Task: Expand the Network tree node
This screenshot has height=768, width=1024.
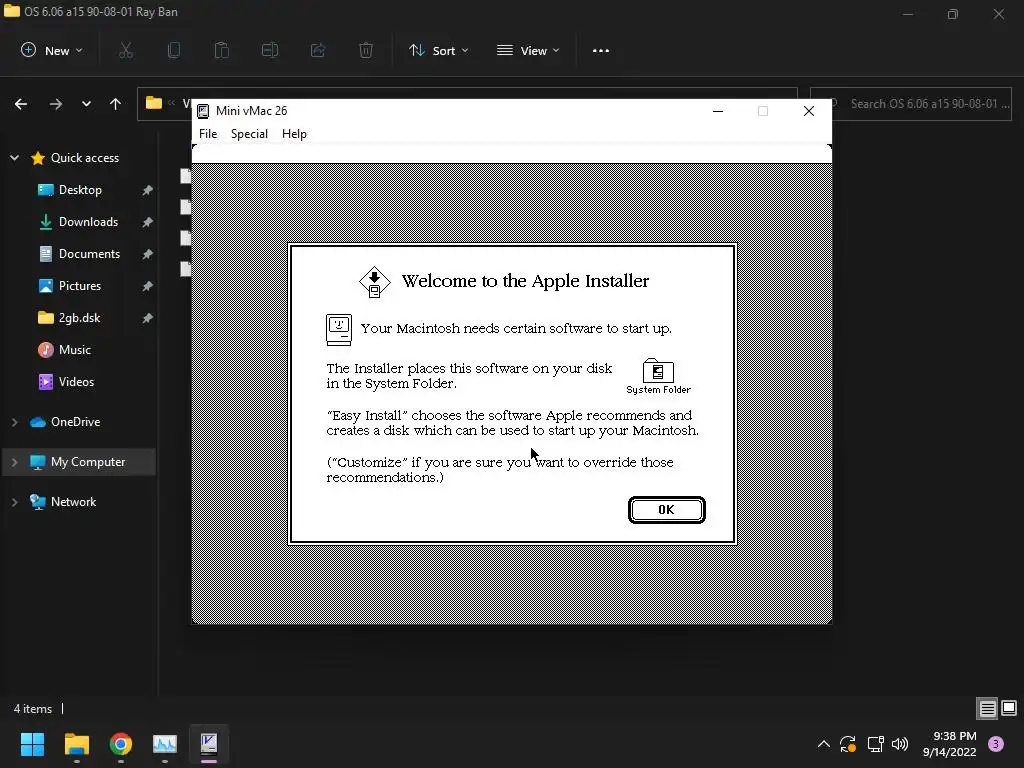Action: coord(14,502)
